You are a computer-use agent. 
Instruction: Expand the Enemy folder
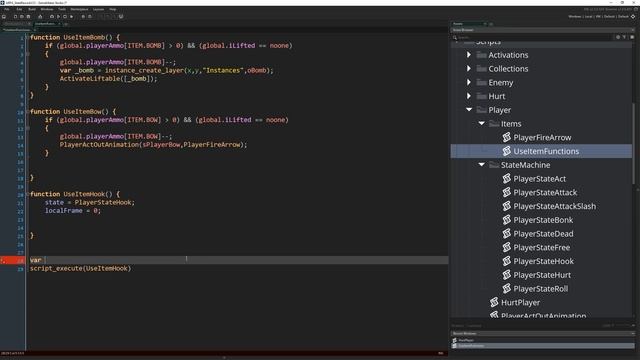coord(469,82)
